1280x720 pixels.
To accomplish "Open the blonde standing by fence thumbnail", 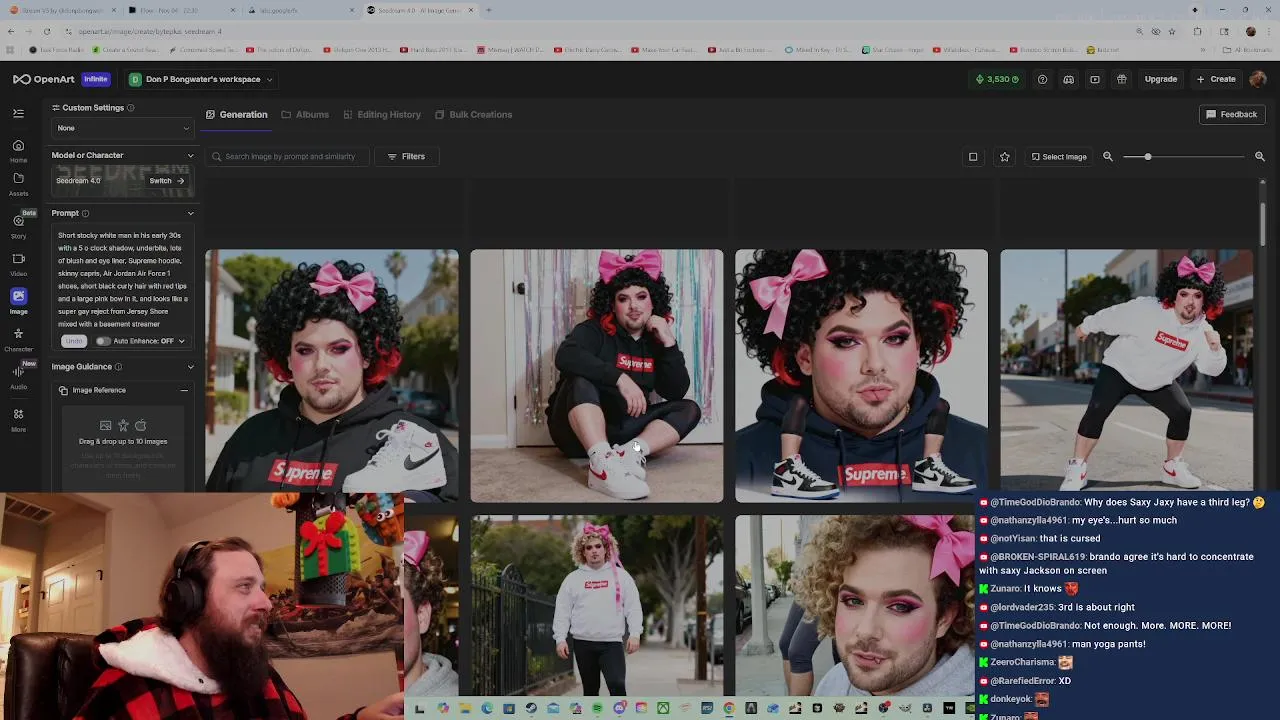I will 597,605.
